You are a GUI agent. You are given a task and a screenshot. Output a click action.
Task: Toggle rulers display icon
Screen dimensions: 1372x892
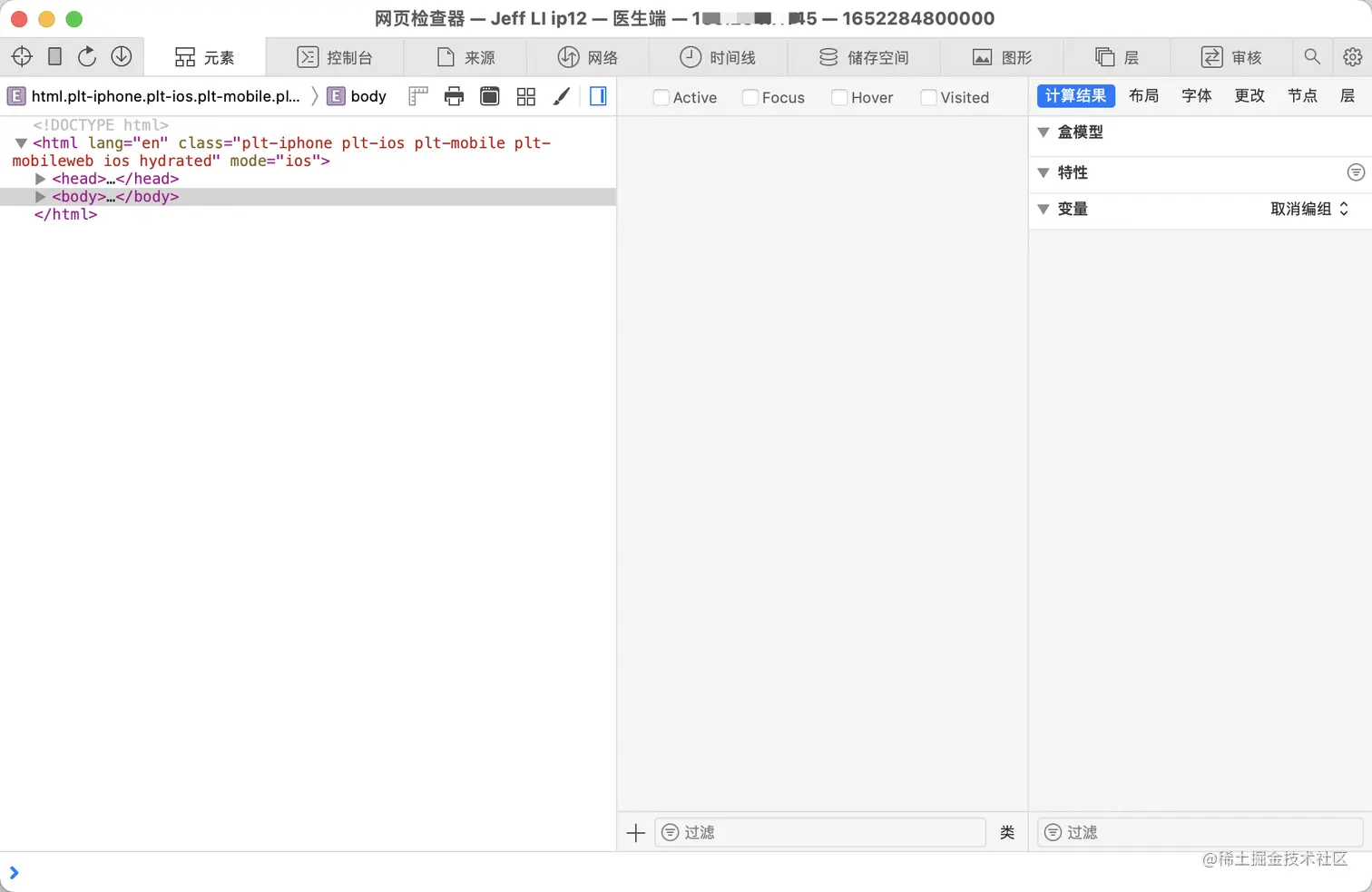pos(418,96)
